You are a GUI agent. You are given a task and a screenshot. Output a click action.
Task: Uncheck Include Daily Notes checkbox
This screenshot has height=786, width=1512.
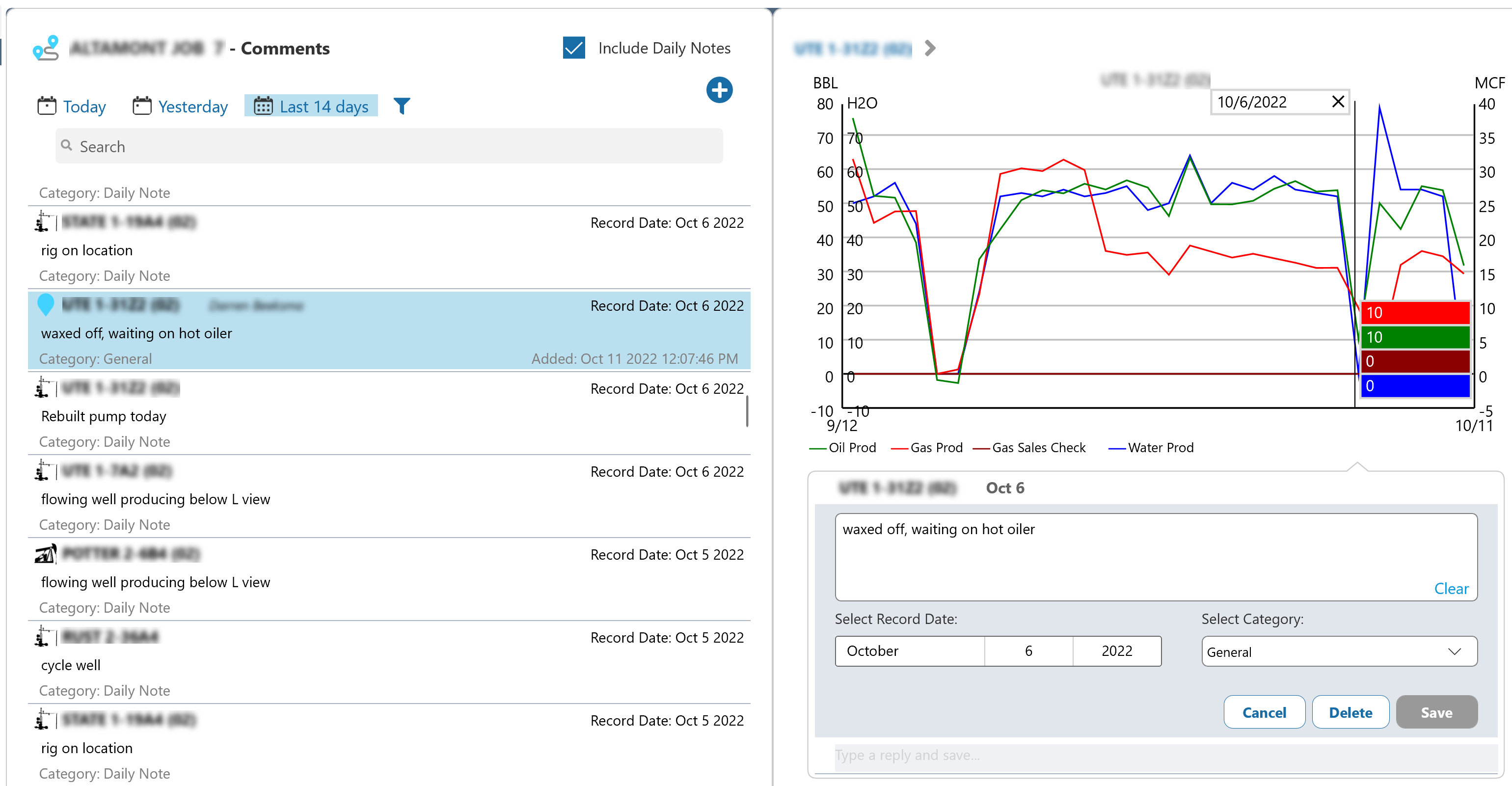(573, 48)
